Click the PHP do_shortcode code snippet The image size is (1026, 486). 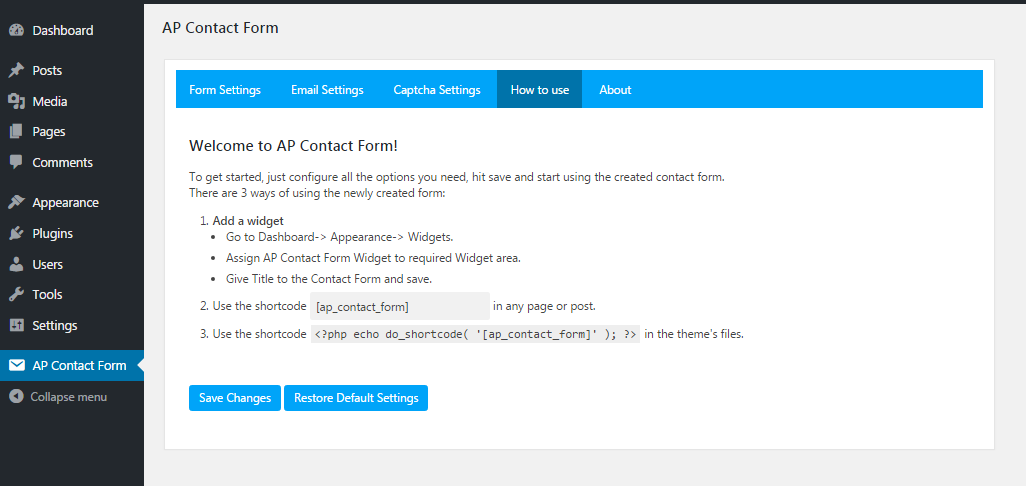click(x=476, y=334)
